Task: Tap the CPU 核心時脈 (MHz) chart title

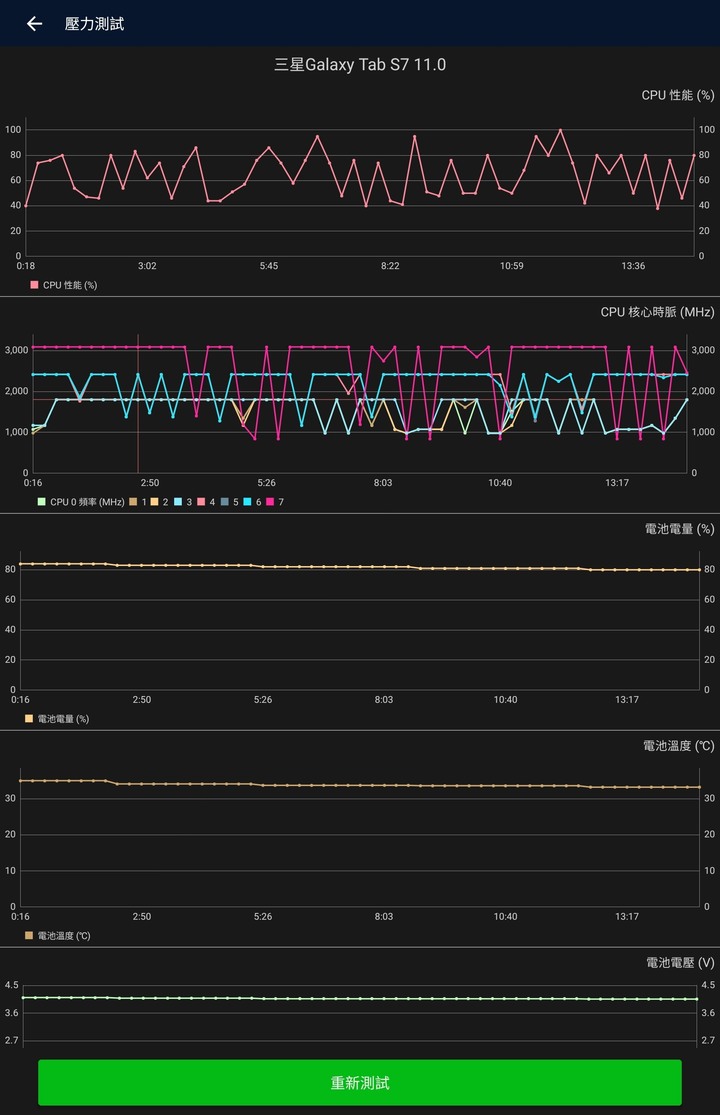Action: pyautogui.click(x=657, y=312)
